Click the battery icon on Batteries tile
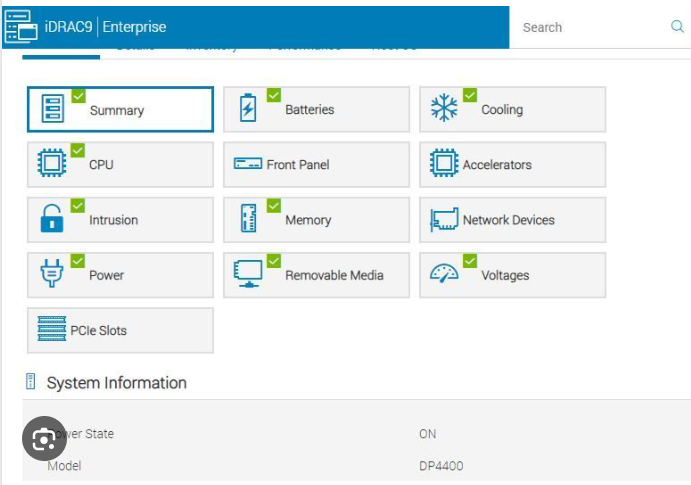The width and height of the screenshot is (691, 485). pyautogui.click(x=247, y=110)
